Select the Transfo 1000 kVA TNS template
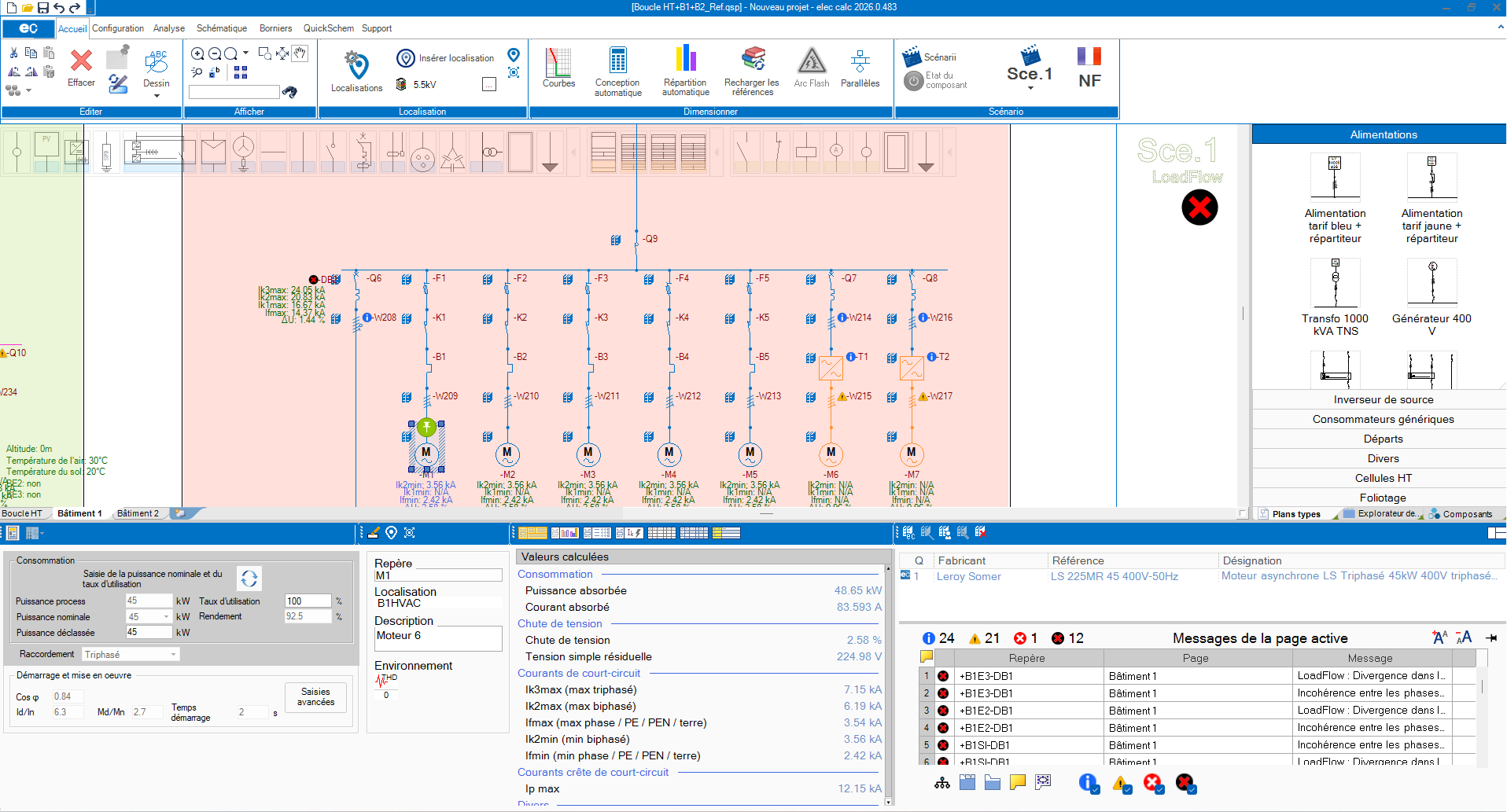 point(1335,297)
